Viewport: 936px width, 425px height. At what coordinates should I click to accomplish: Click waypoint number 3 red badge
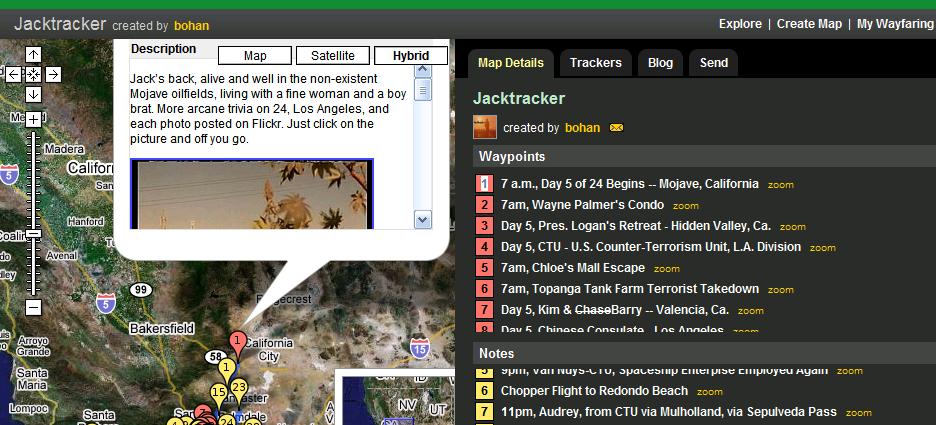coord(485,226)
